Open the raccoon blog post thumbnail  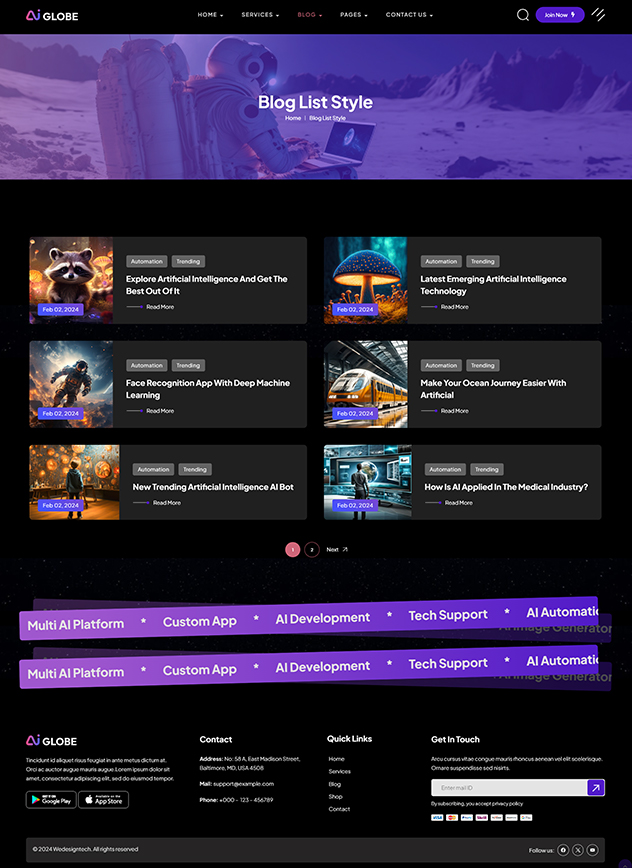[x=71, y=279]
